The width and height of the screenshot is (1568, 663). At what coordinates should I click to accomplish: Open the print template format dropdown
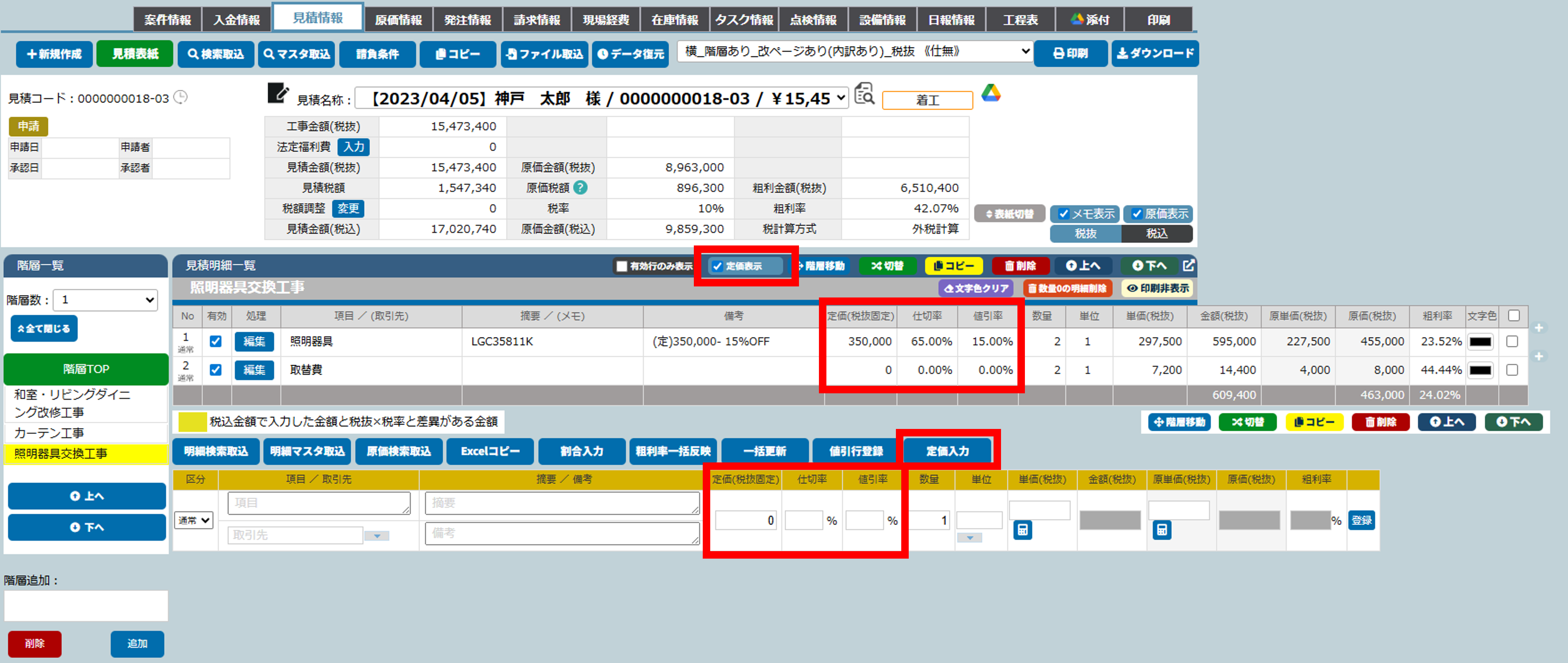855,52
